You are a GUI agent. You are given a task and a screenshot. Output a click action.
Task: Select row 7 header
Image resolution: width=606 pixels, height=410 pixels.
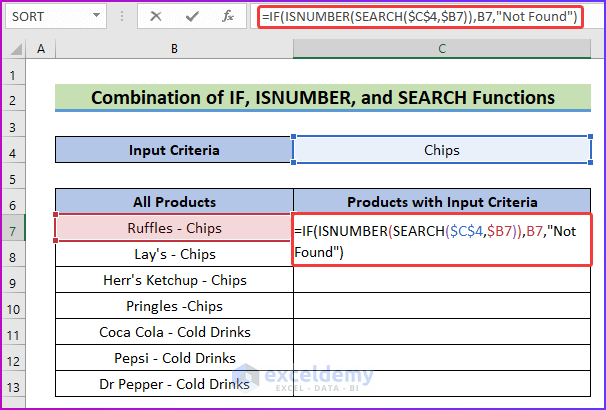14,229
